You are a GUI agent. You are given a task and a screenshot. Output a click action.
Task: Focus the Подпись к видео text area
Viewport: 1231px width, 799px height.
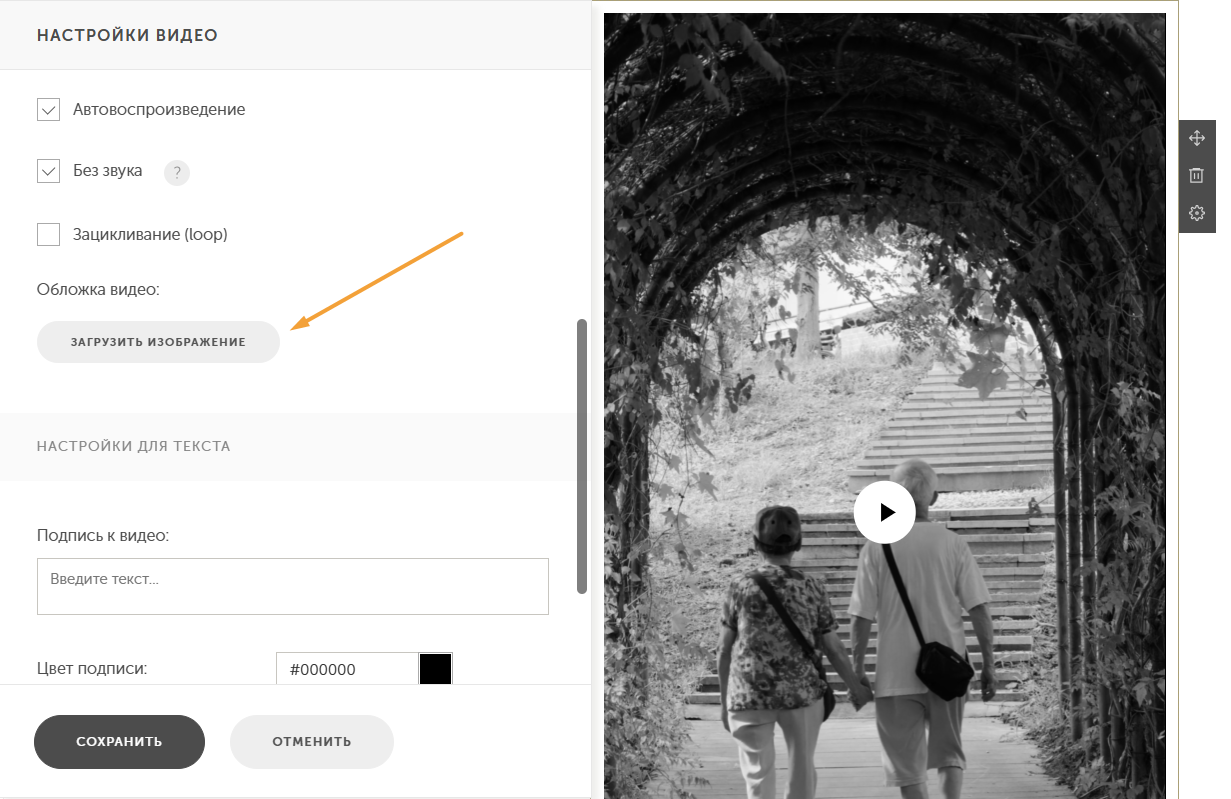293,586
